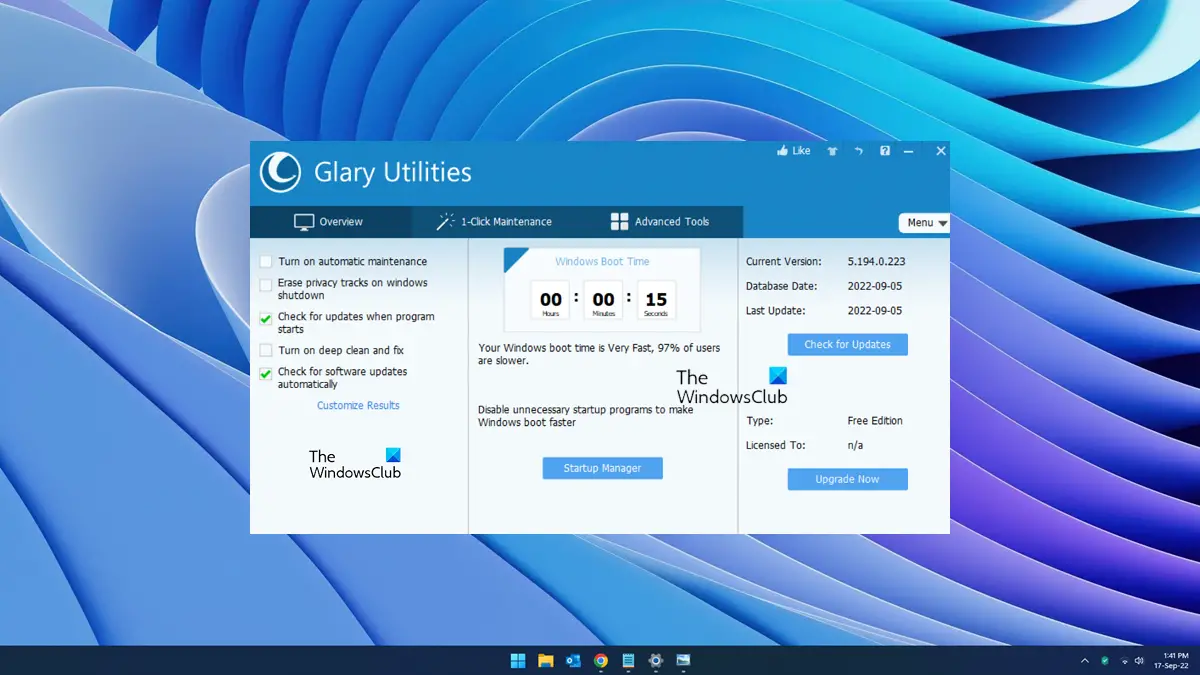
Task: Open the clock showing 1:41 PM
Action: (1170, 660)
